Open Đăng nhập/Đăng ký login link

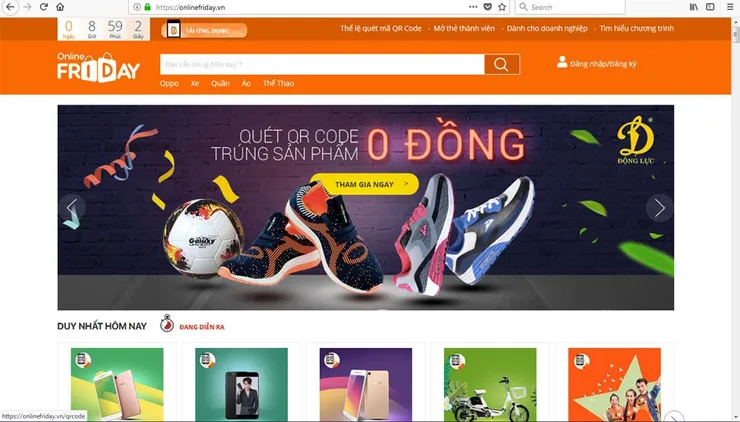[x=597, y=63]
